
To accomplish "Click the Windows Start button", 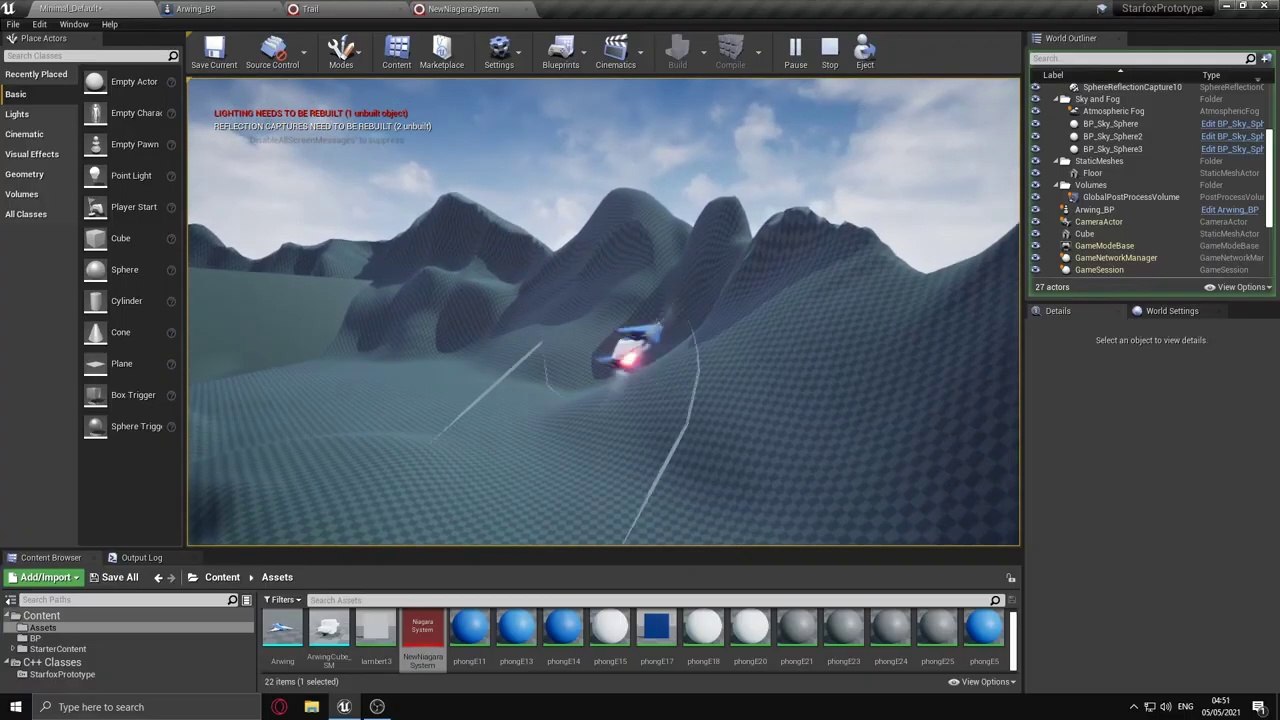I will pyautogui.click(x=15, y=707).
